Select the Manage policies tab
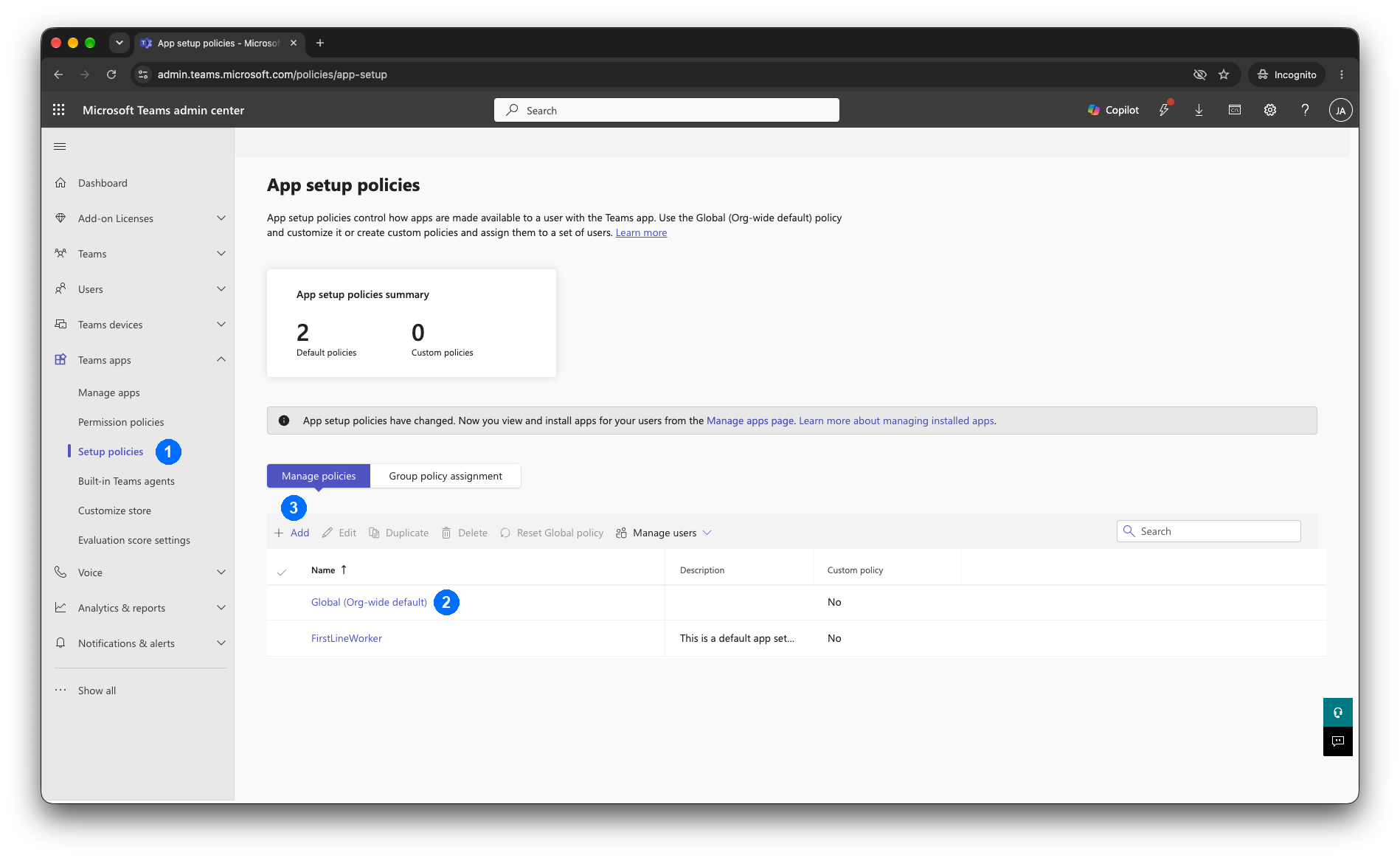 [319, 476]
